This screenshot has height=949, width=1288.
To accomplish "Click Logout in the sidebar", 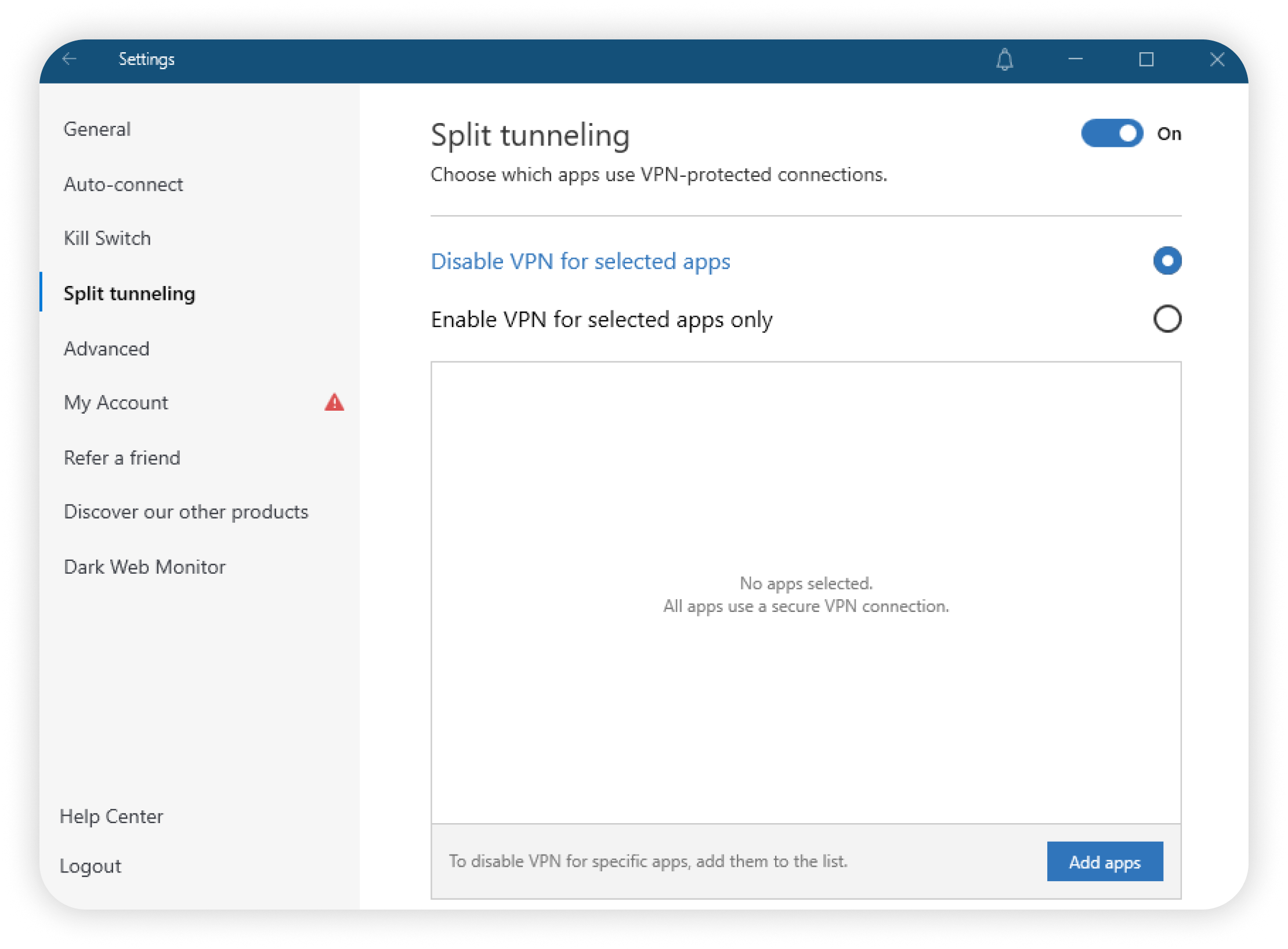I will point(91,866).
